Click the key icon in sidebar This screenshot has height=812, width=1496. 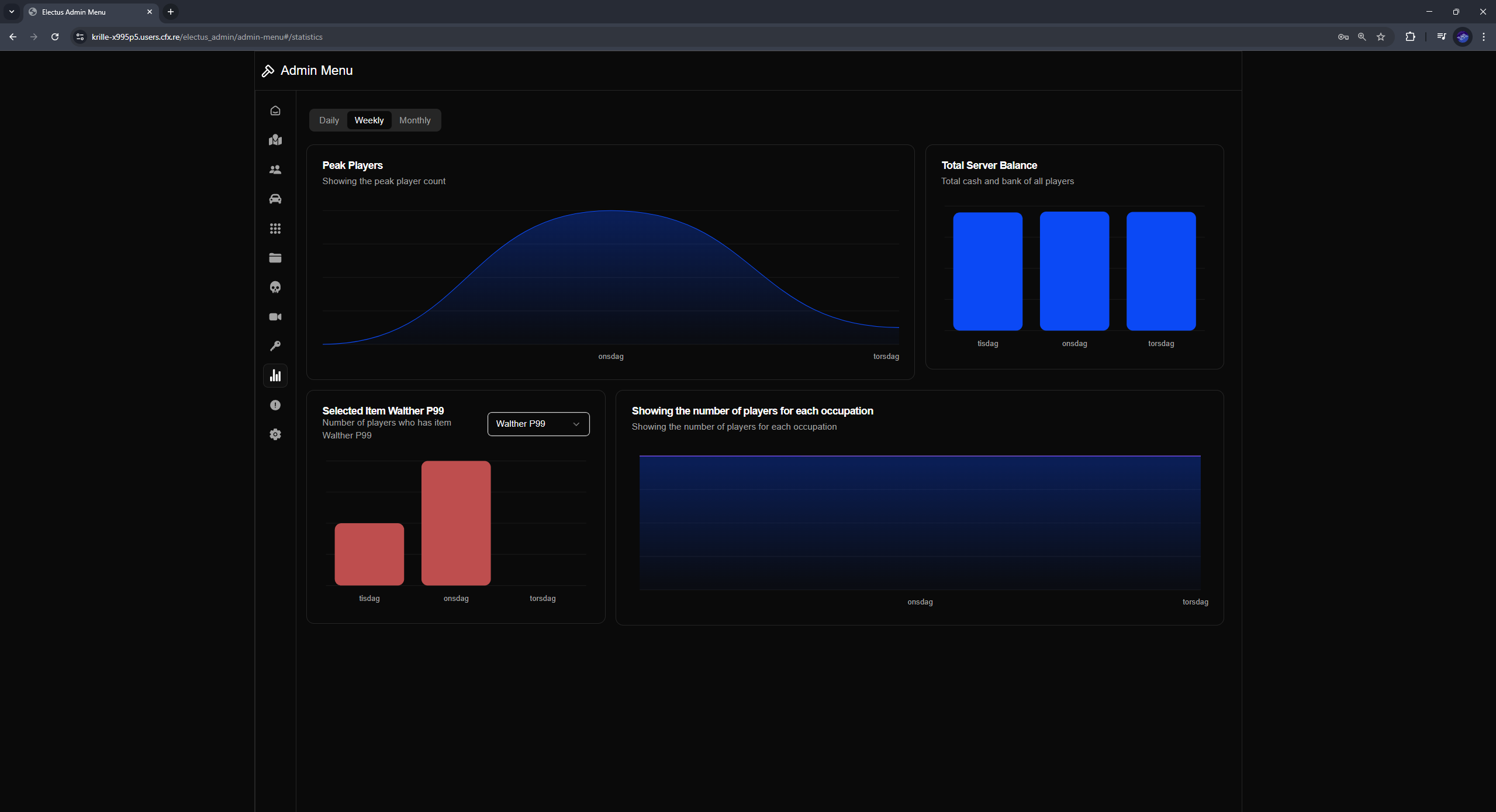click(275, 346)
